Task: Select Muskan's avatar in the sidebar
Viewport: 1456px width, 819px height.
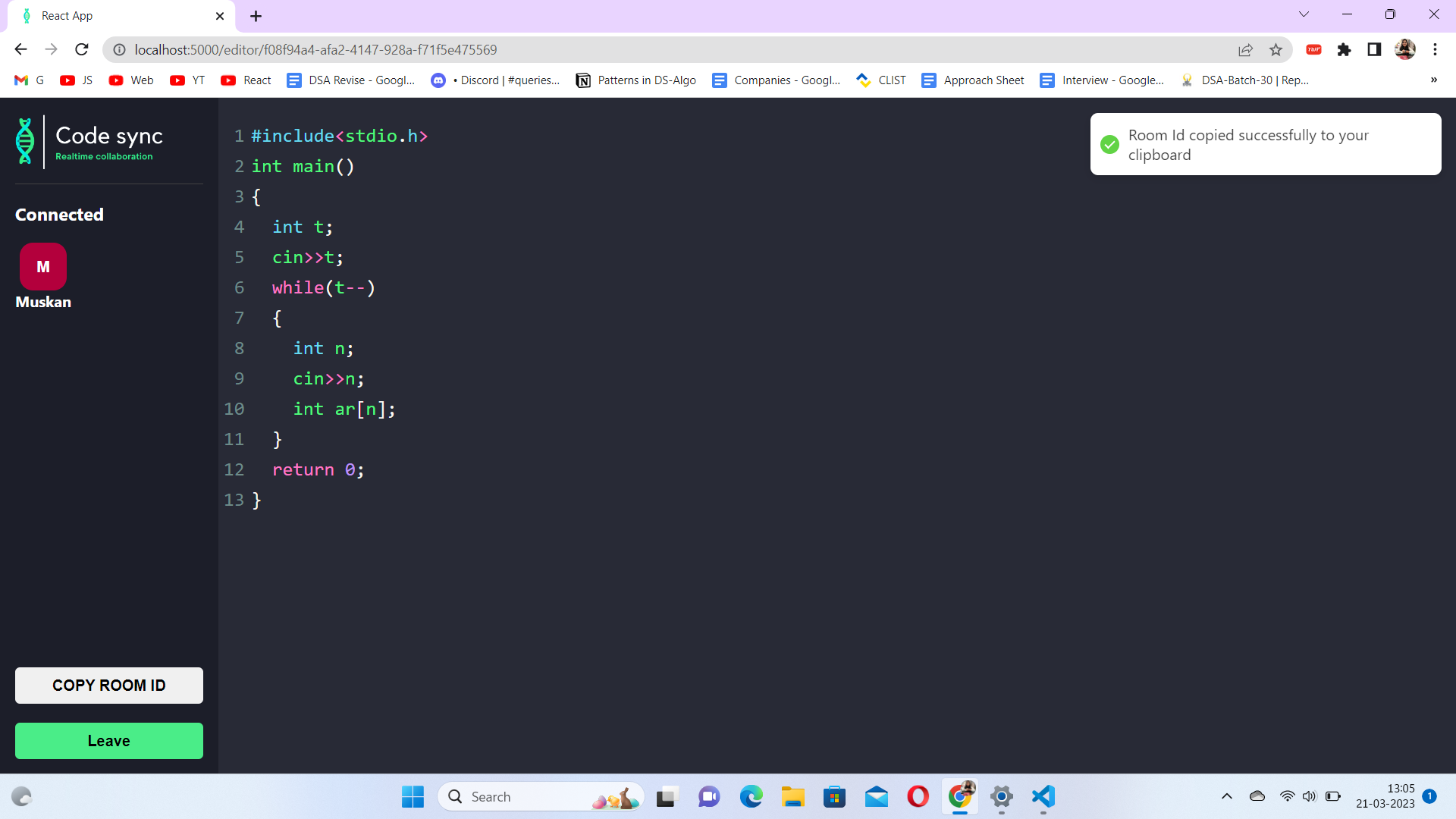Action: [42, 267]
